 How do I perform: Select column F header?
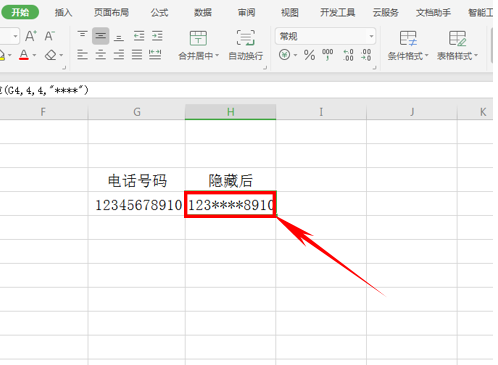(x=43, y=112)
